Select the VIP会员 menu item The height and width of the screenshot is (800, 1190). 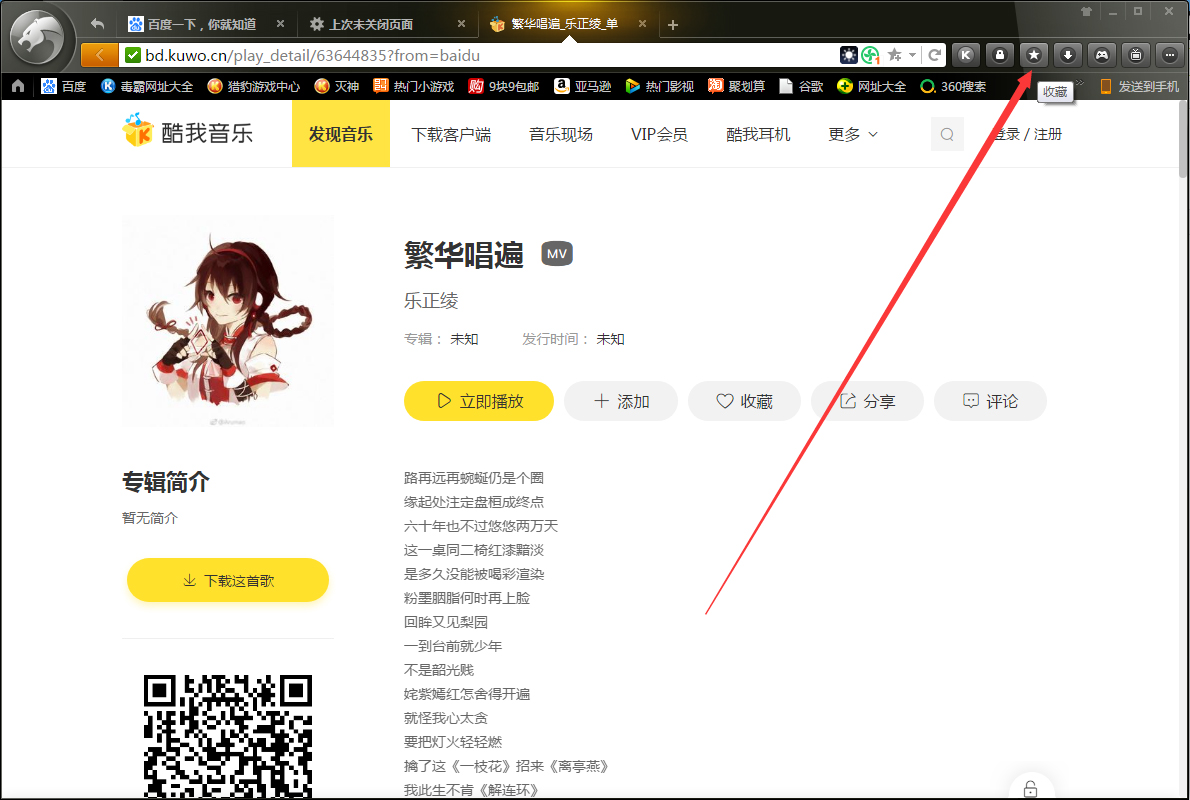click(x=659, y=133)
